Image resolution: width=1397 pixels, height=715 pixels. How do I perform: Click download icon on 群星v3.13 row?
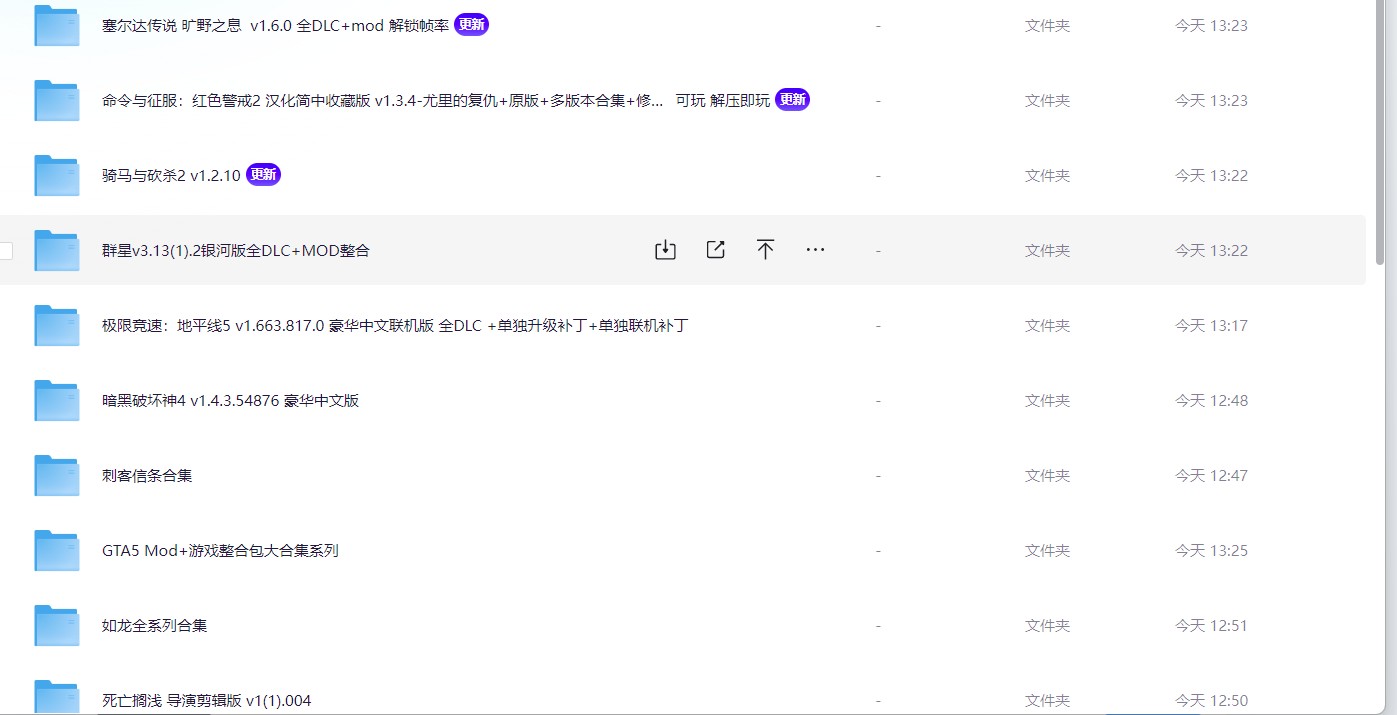coord(665,250)
